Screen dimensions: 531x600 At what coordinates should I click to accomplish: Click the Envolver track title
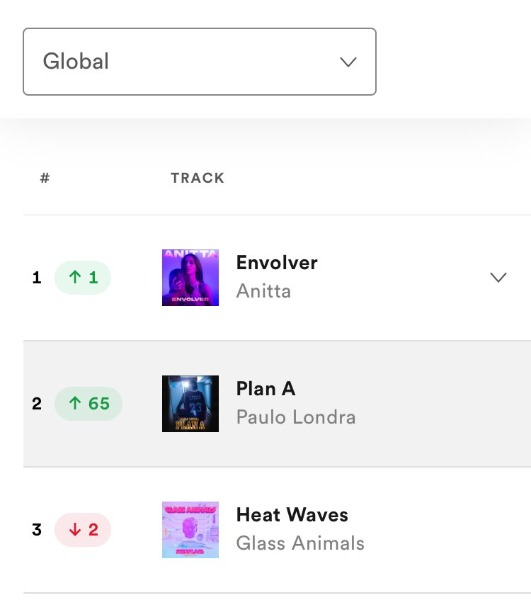pos(277,263)
